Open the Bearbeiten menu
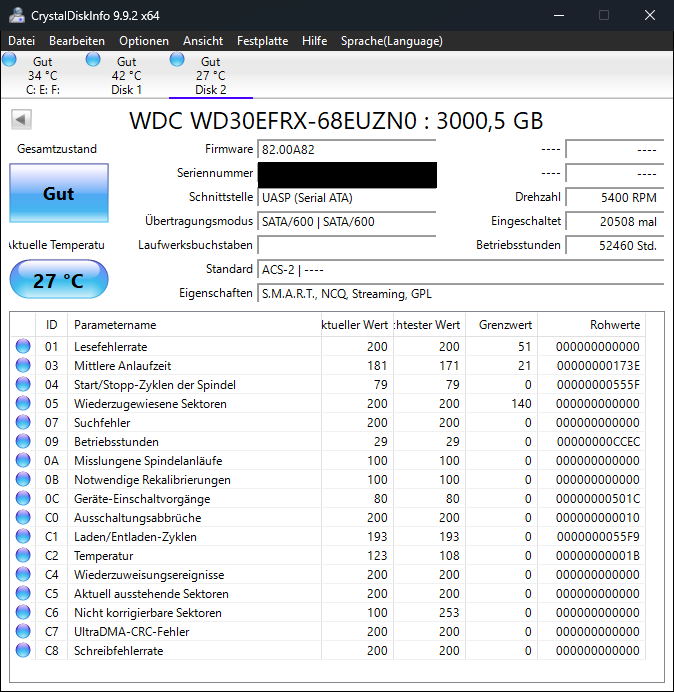 (77, 41)
